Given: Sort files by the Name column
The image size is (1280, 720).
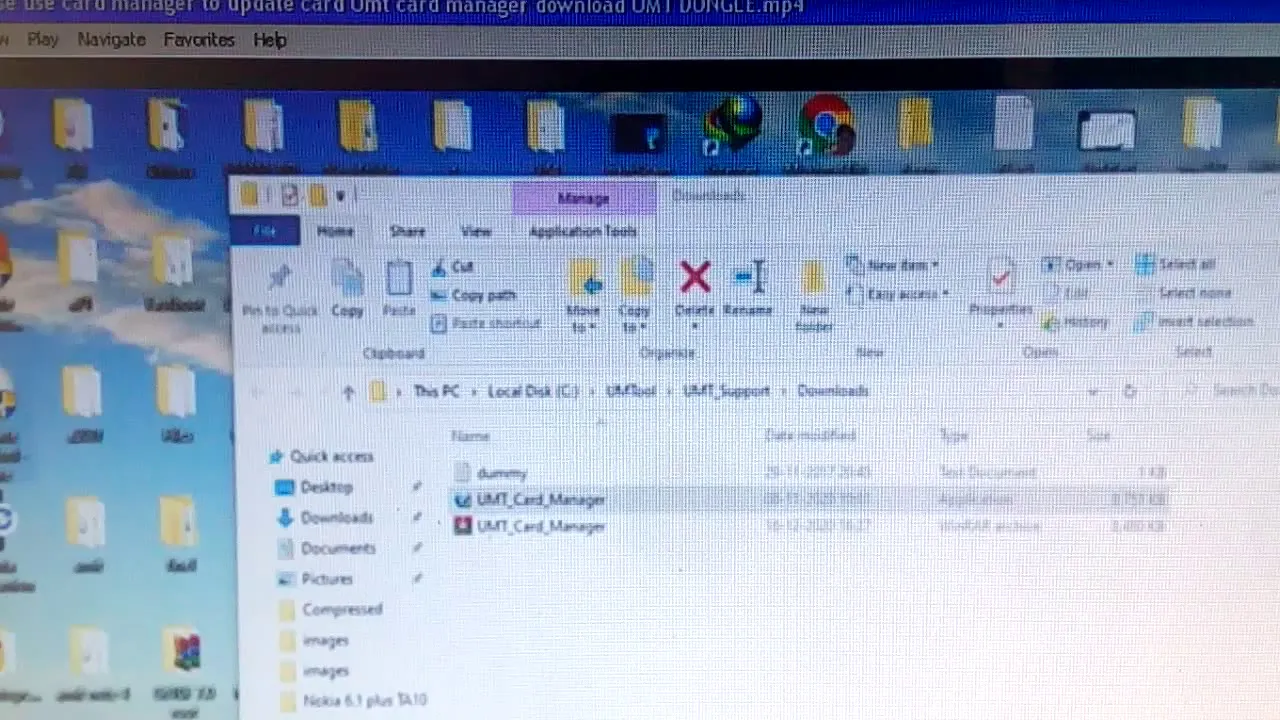Looking at the screenshot, I should point(470,436).
